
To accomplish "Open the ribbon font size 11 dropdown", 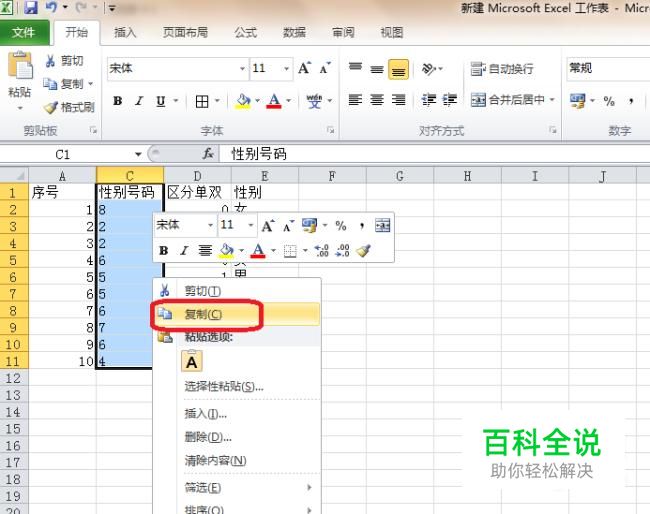I will 286,68.
